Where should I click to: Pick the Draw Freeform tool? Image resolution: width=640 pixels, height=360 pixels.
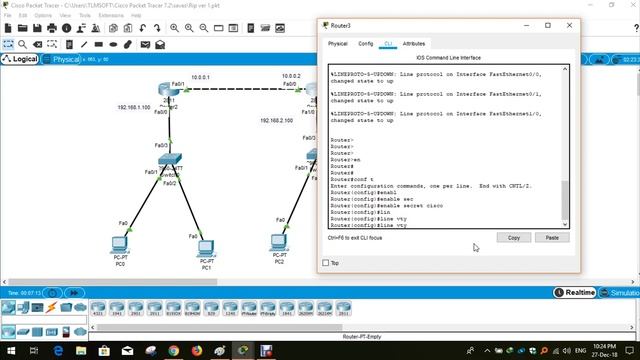point(128,44)
